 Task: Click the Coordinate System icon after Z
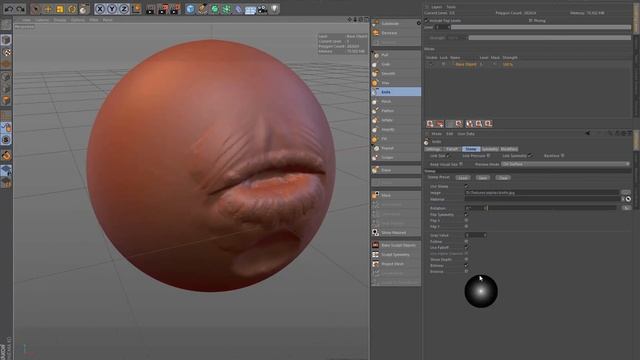click(136, 9)
